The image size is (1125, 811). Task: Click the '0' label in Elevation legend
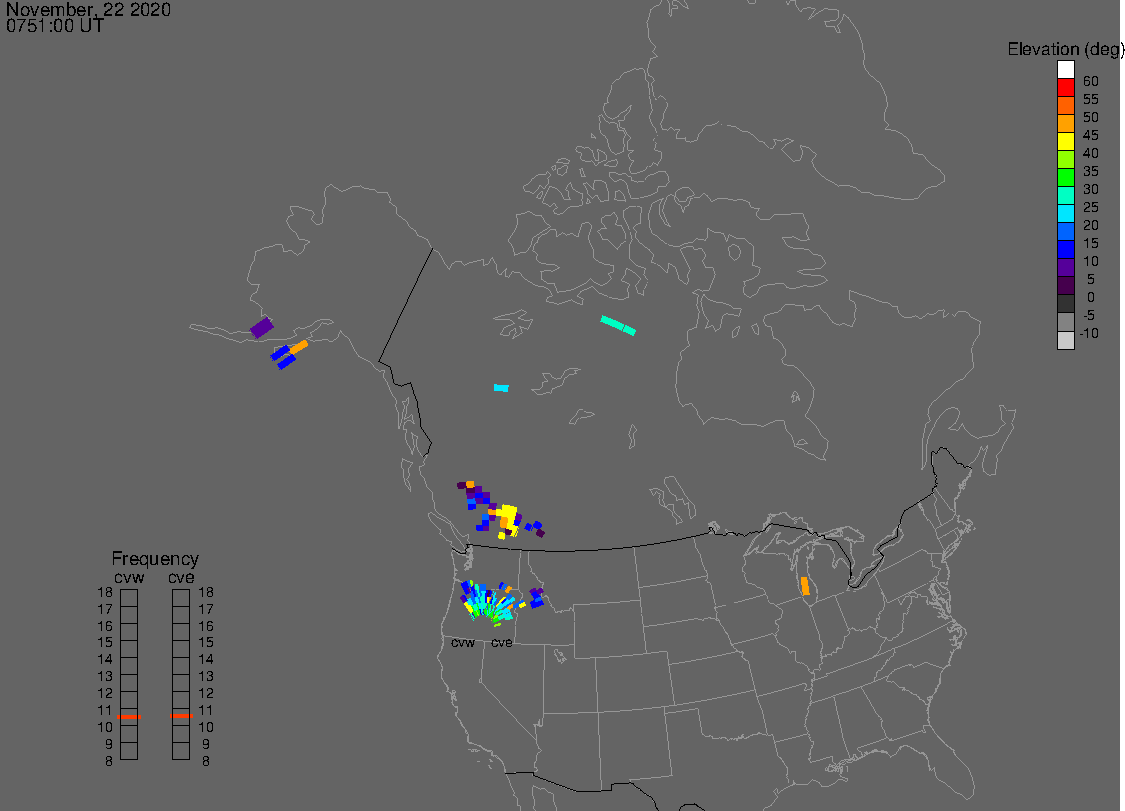point(1091,297)
